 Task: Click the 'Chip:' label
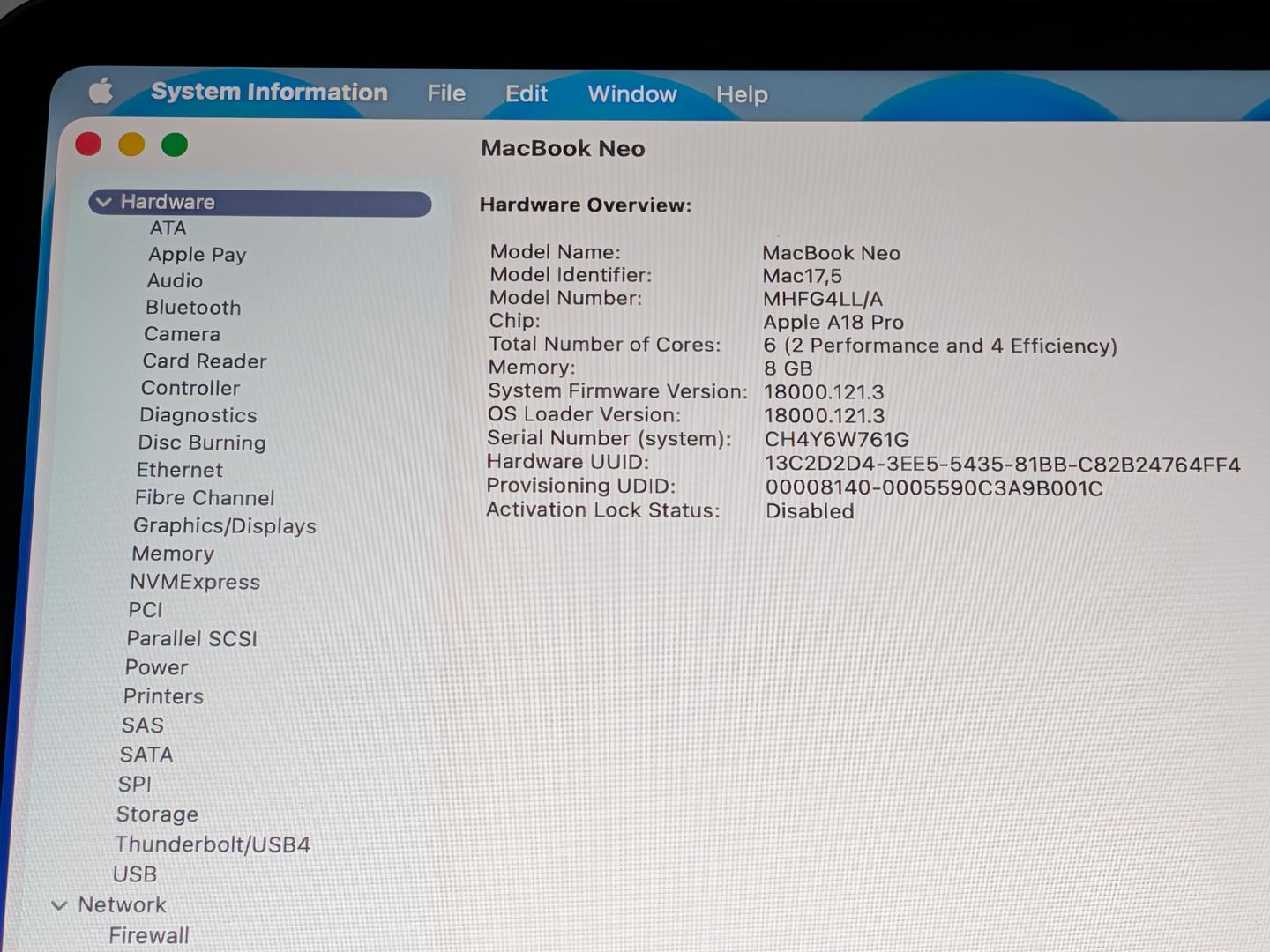coord(515,321)
